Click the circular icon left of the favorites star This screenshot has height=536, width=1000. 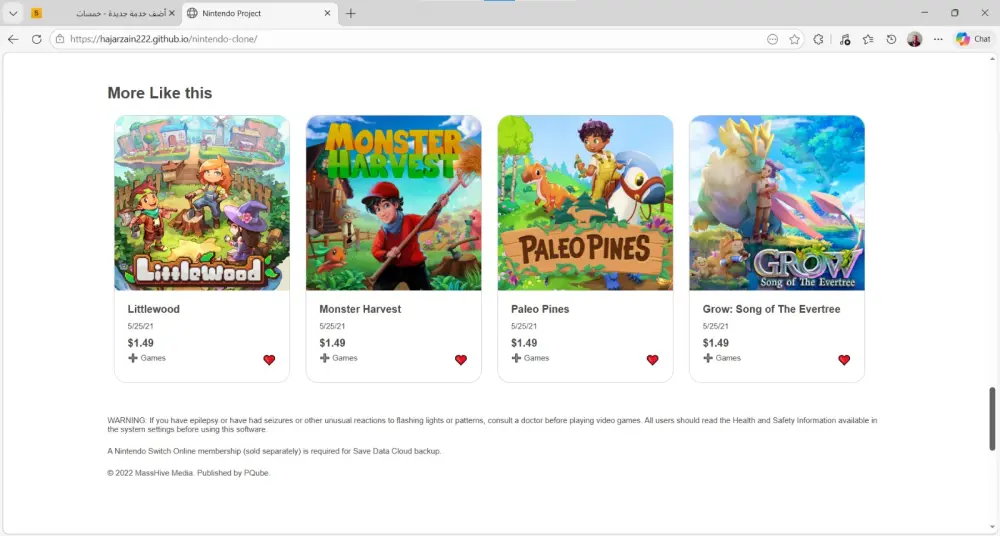[x=772, y=40]
